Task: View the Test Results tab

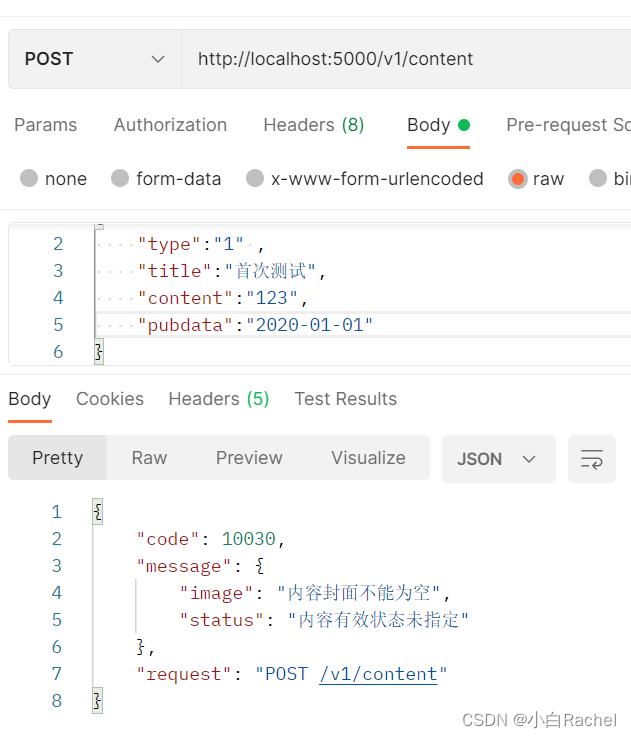Action: pyautogui.click(x=345, y=399)
